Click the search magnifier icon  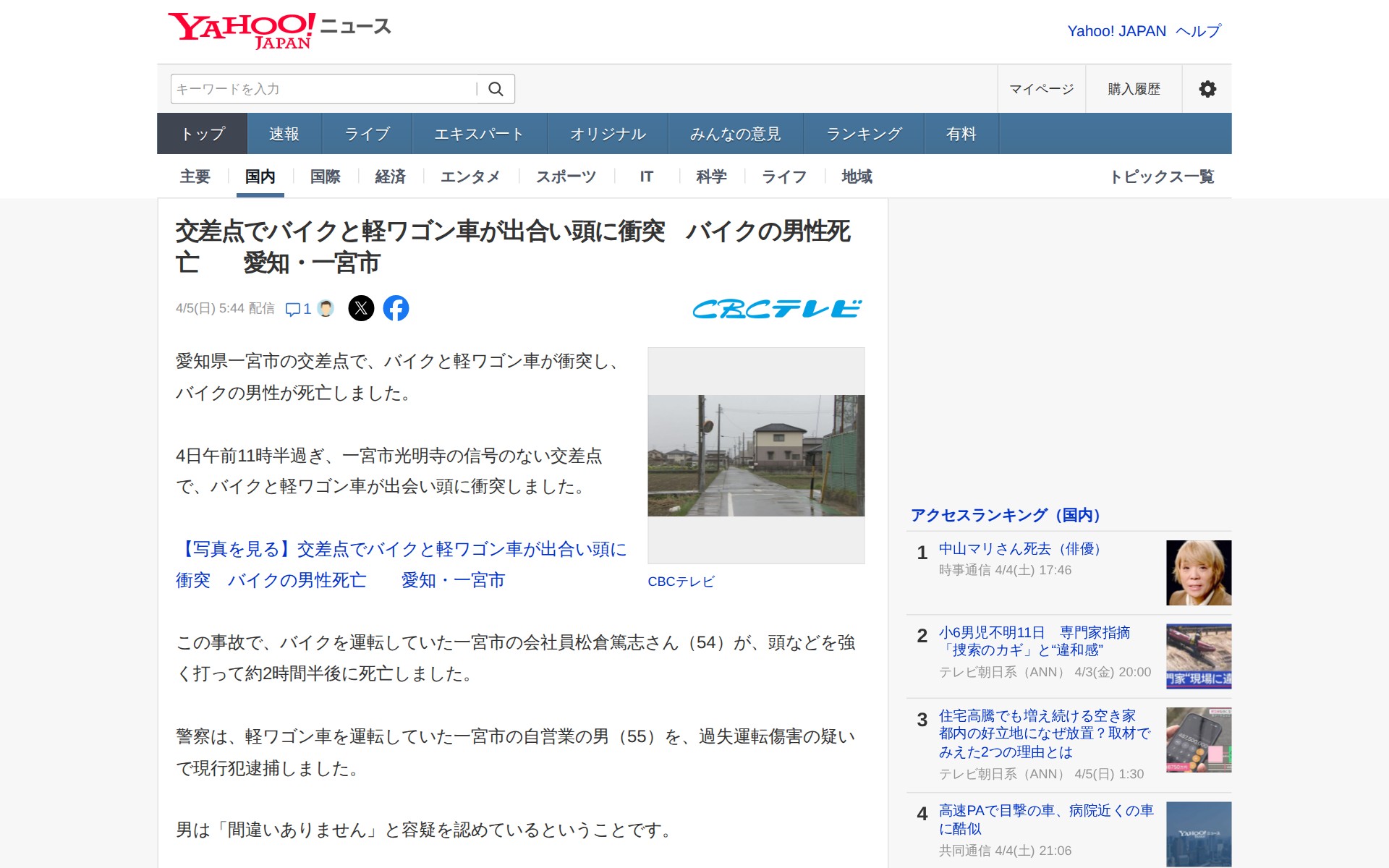pyautogui.click(x=496, y=89)
